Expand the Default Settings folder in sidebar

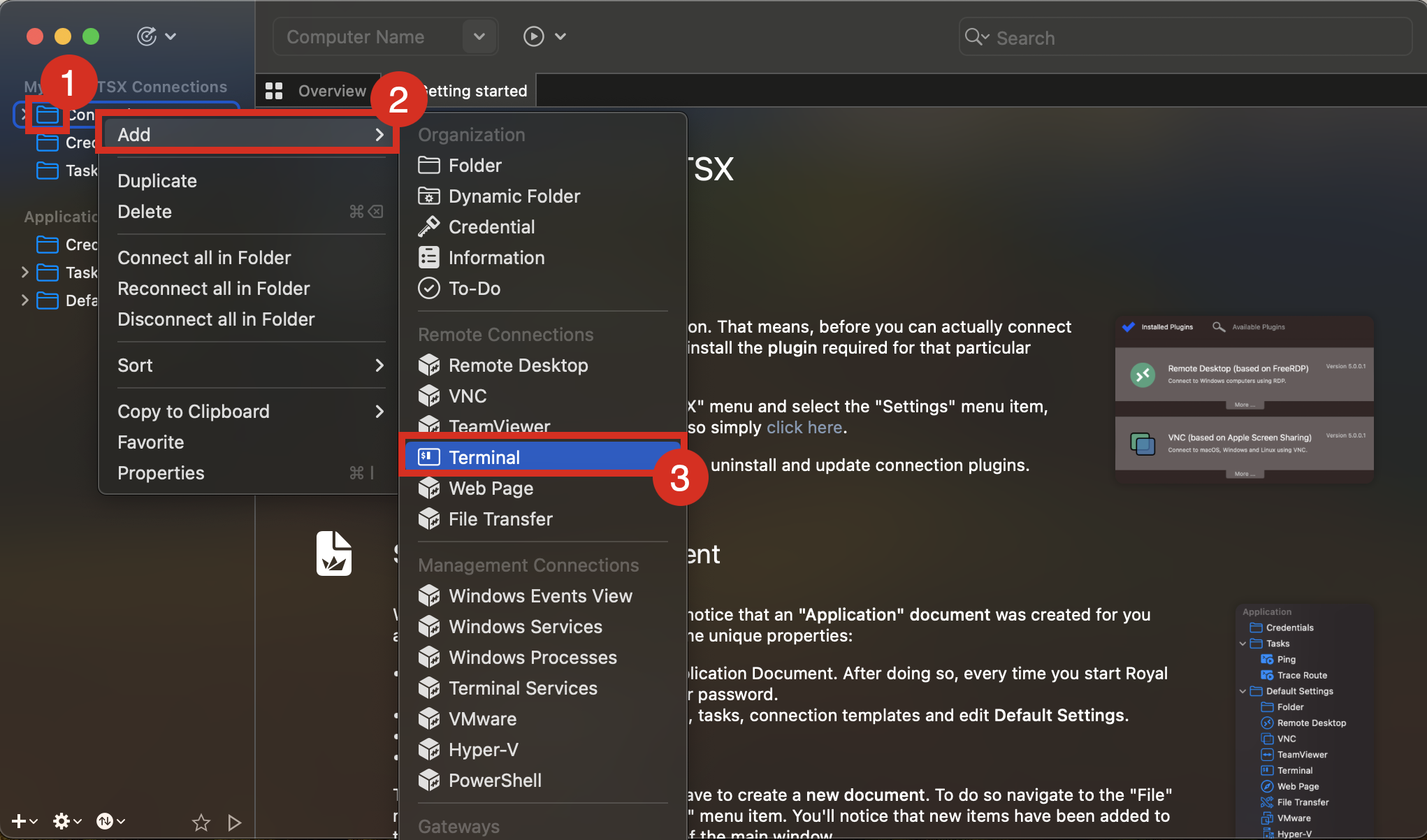click(x=25, y=300)
